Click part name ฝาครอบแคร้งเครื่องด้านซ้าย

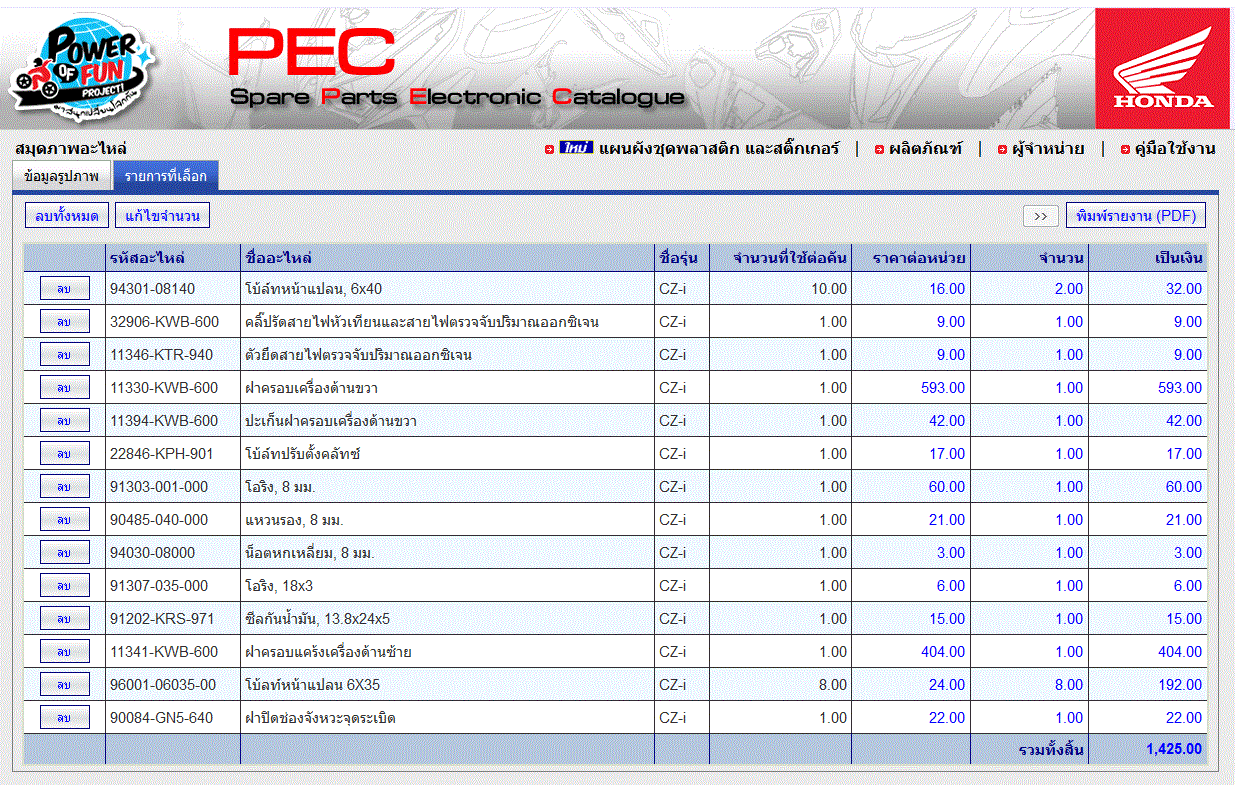click(328, 652)
